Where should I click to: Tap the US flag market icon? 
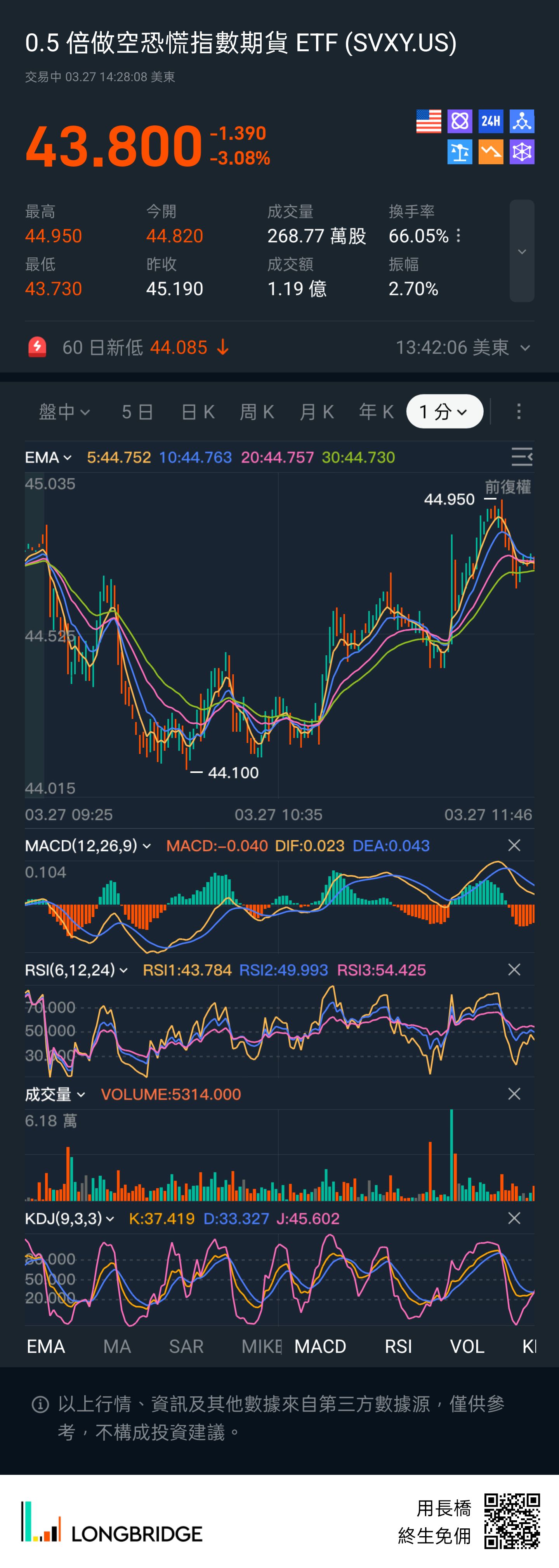point(428,121)
